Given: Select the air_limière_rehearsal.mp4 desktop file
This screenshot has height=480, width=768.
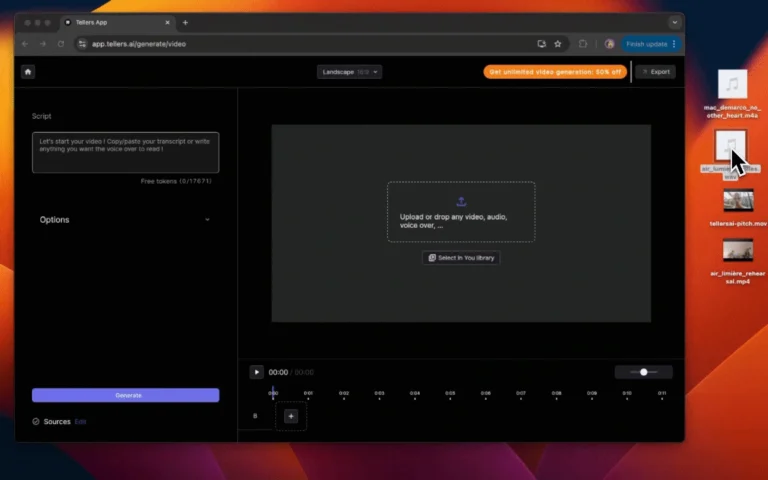Looking at the screenshot, I should (738, 262).
